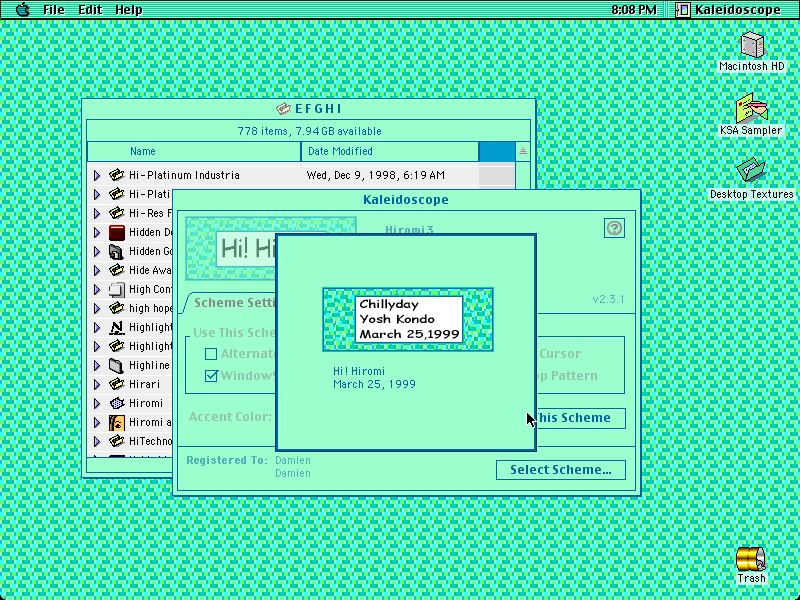The image size is (800, 600).
Task: Select the High Con document icon
Action: (117, 289)
